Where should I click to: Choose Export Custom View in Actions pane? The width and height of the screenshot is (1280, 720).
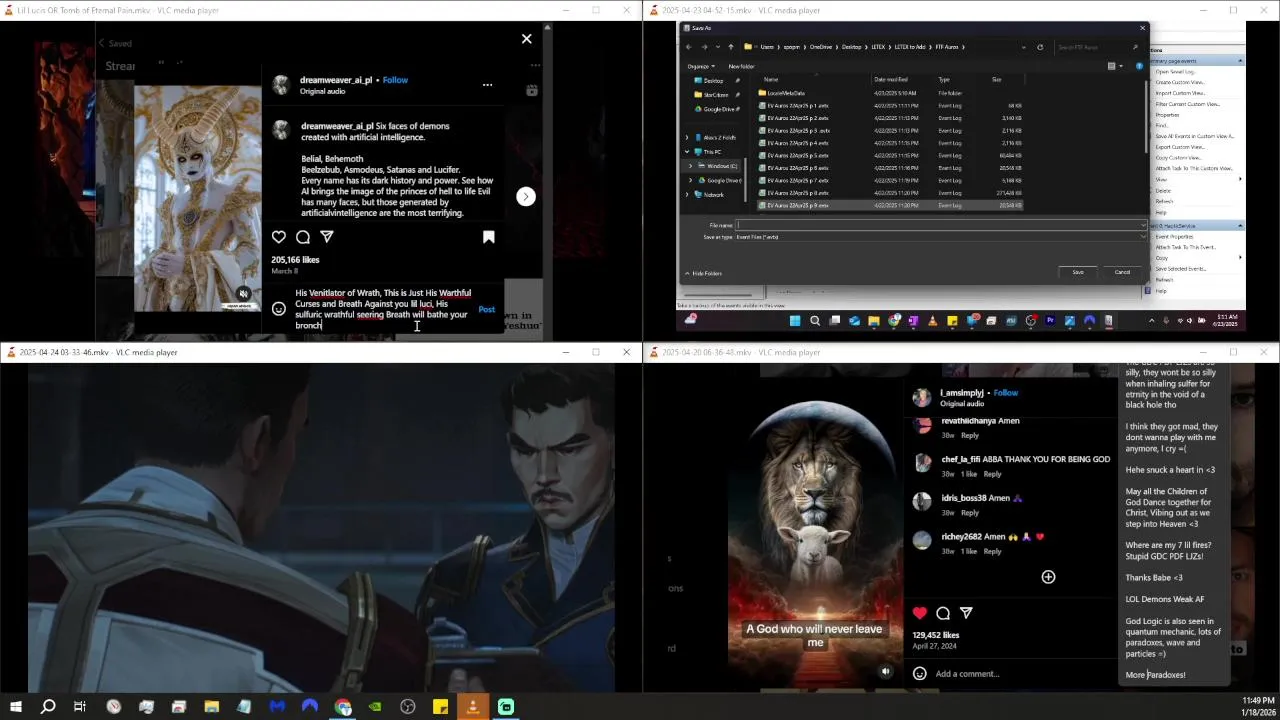[1179, 147]
